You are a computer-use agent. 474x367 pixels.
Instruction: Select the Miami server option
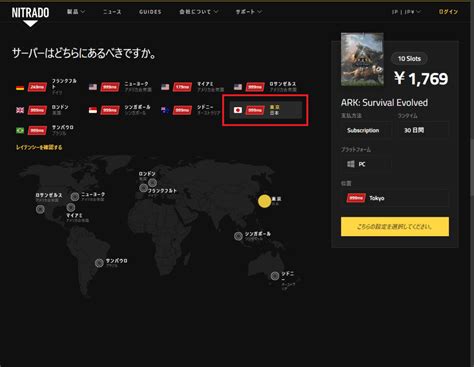tap(192, 87)
